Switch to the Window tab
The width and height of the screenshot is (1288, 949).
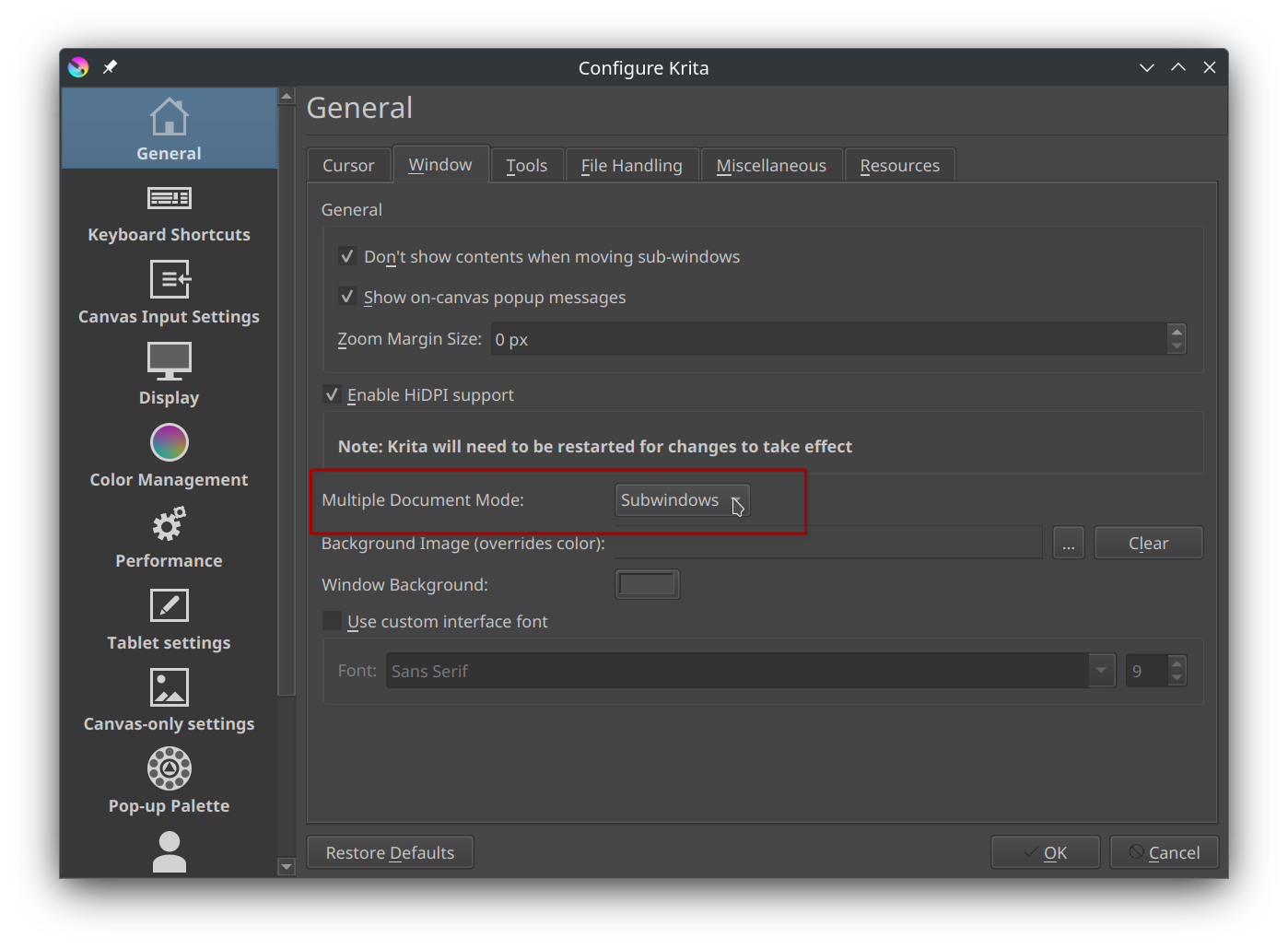(440, 165)
